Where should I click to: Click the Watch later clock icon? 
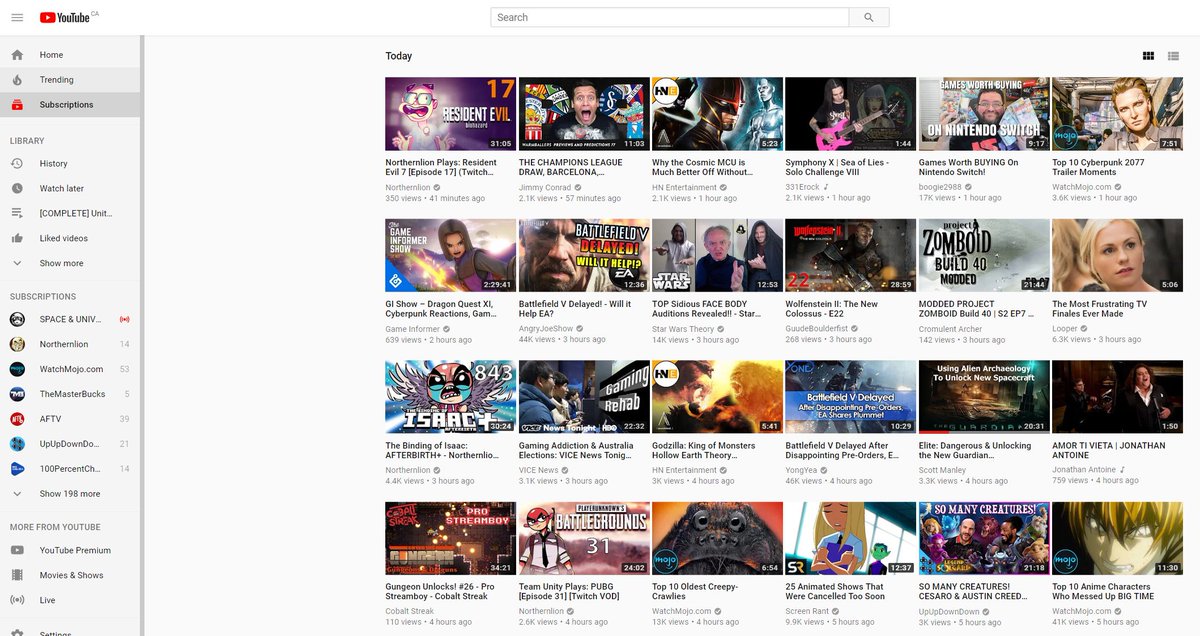click(x=17, y=189)
